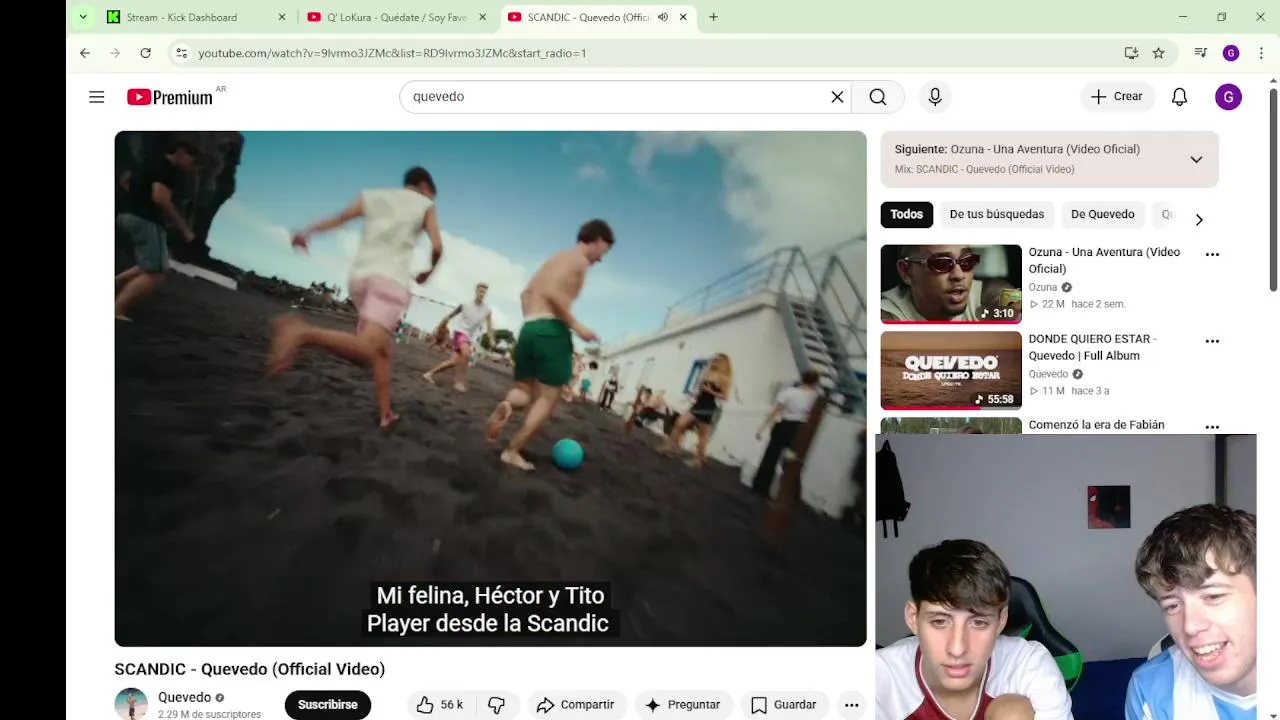Like the SCANDIC video
This screenshot has height=720, width=1280.
point(439,705)
